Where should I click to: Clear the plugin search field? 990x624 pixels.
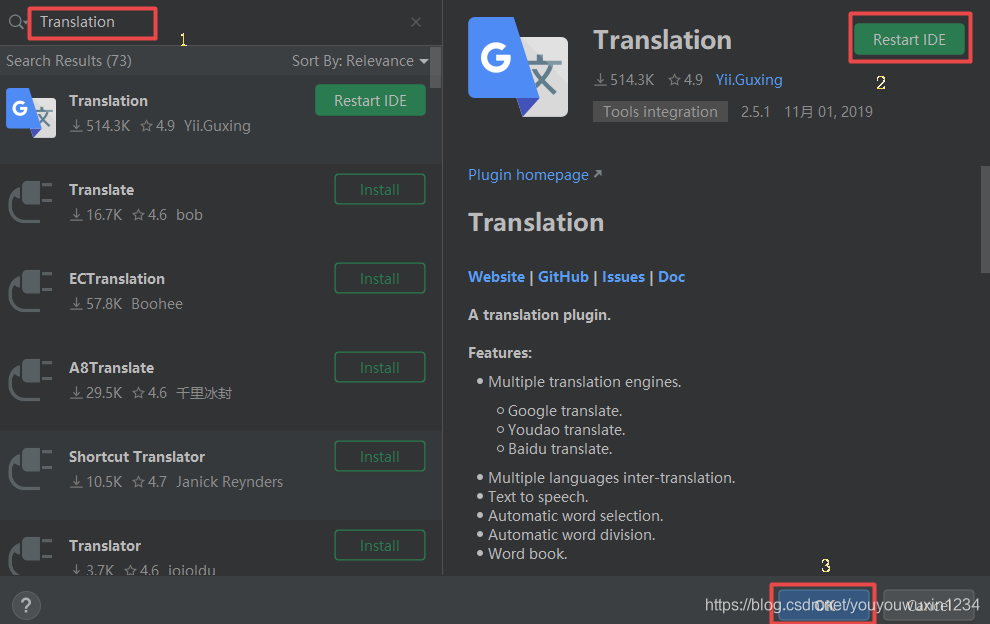tap(415, 22)
